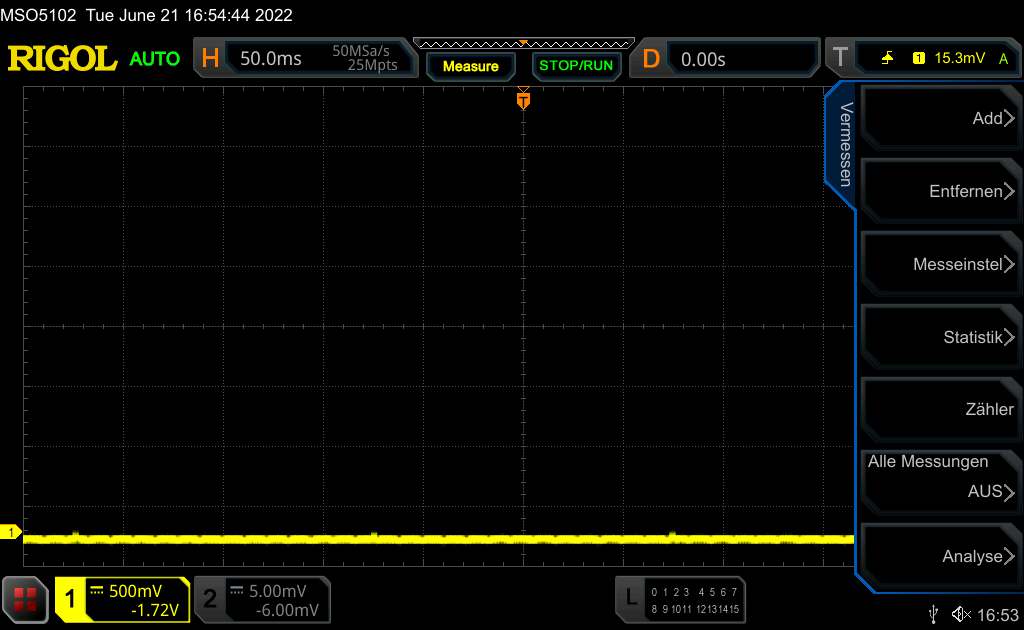This screenshot has width=1024, height=630.
Task: Toggle Alle Messungen AUS setting
Action: tap(938, 479)
